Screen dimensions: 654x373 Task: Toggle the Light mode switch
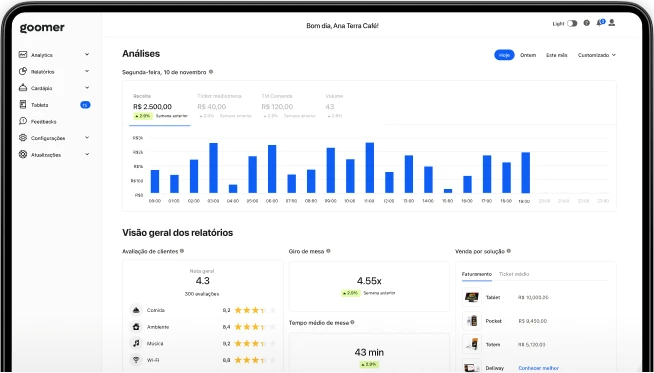(x=572, y=24)
